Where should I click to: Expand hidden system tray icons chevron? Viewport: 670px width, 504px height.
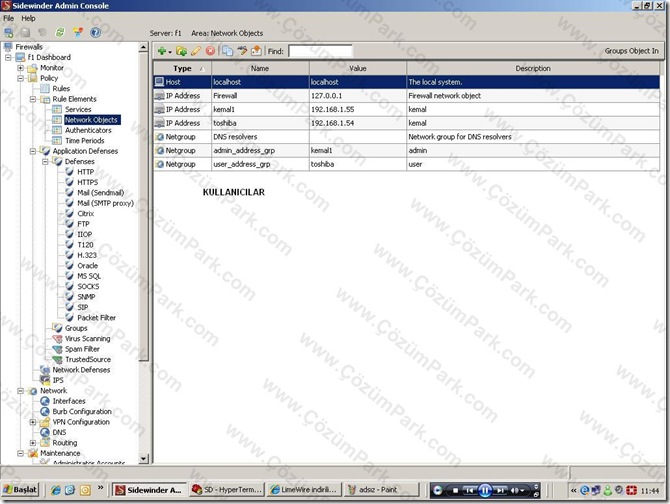point(573,490)
